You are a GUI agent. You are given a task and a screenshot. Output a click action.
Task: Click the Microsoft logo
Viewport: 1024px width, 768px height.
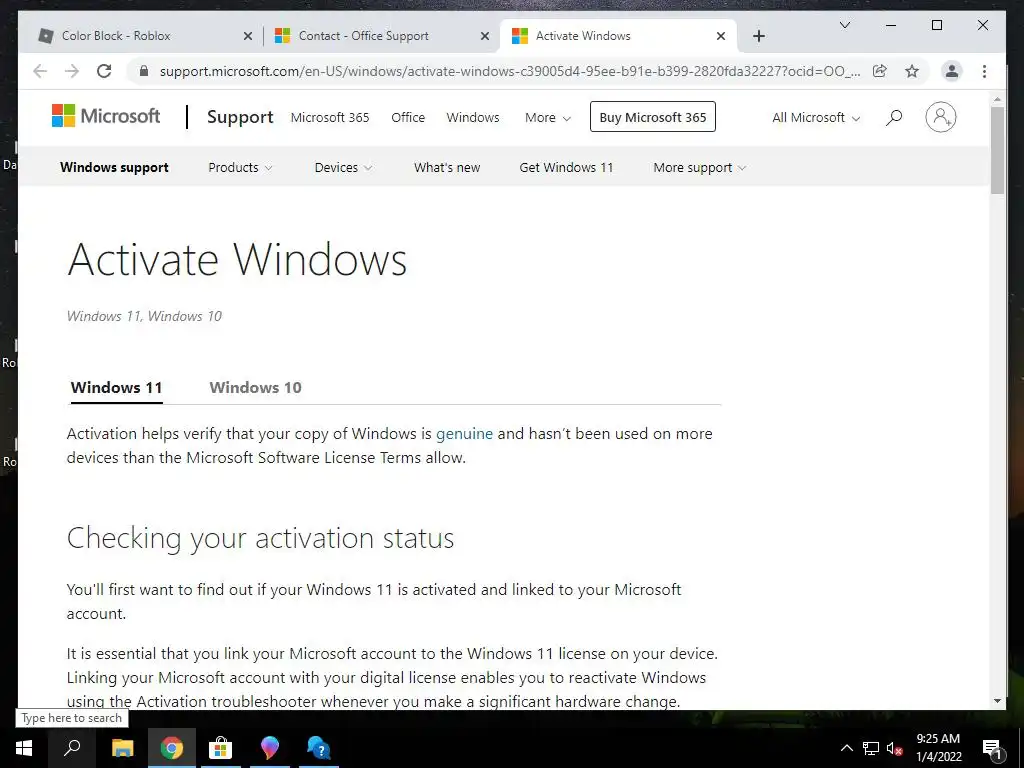(x=106, y=116)
